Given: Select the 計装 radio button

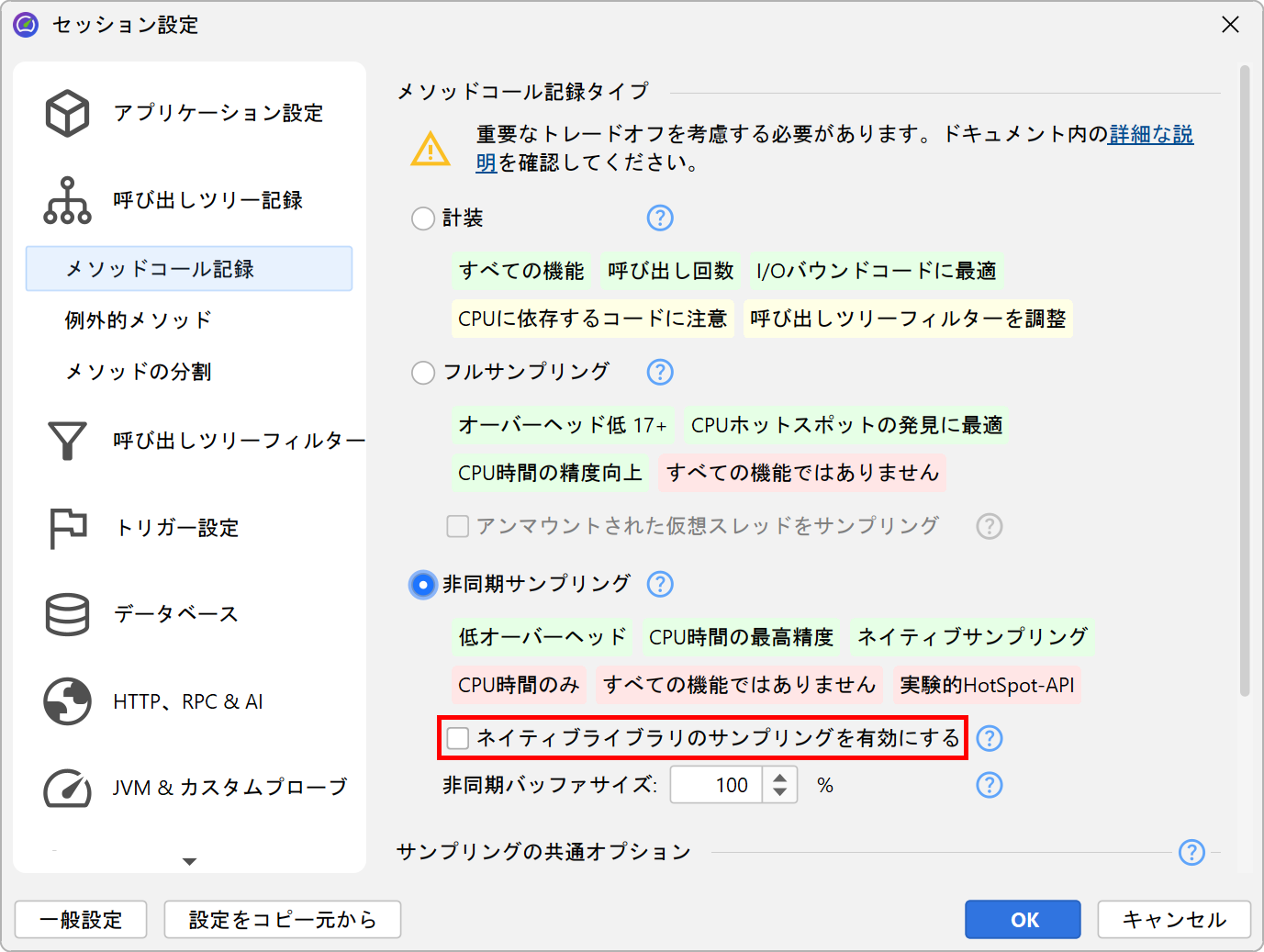Looking at the screenshot, I should (423, 218).
